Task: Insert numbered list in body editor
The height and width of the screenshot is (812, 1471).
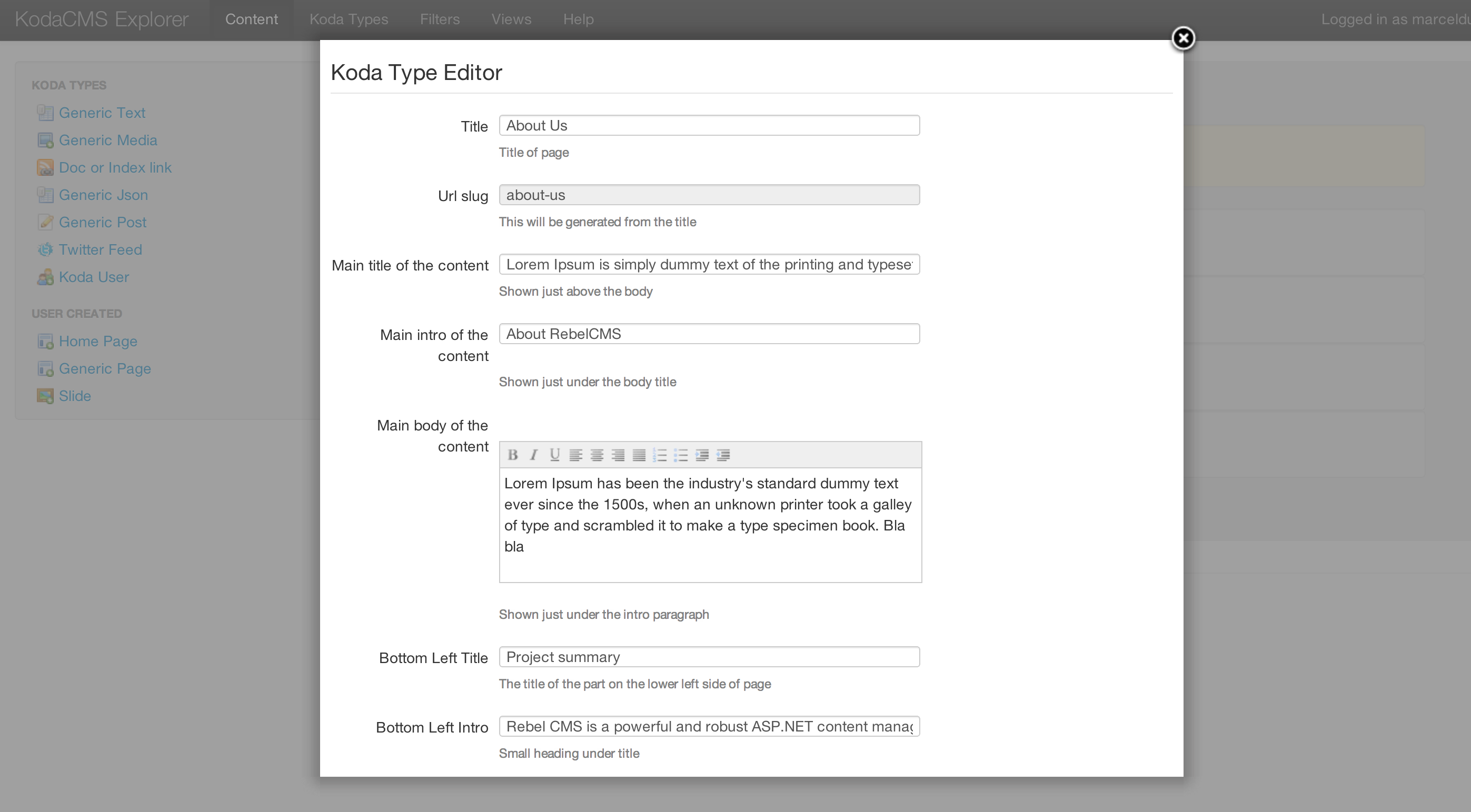Action: (660, 455)
